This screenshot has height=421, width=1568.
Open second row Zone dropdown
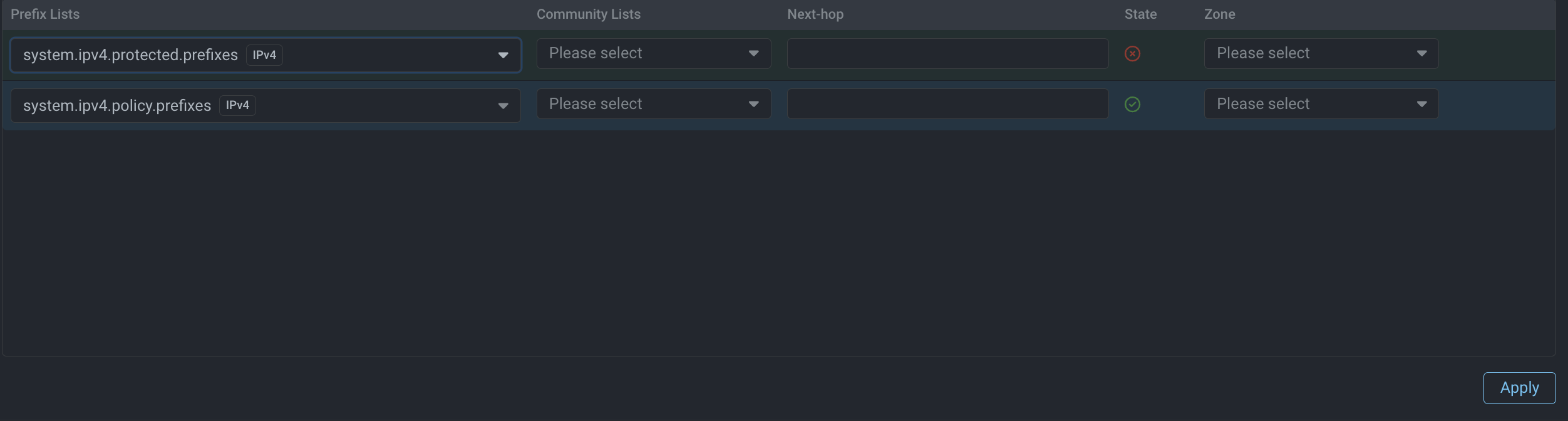point(1321,104)
